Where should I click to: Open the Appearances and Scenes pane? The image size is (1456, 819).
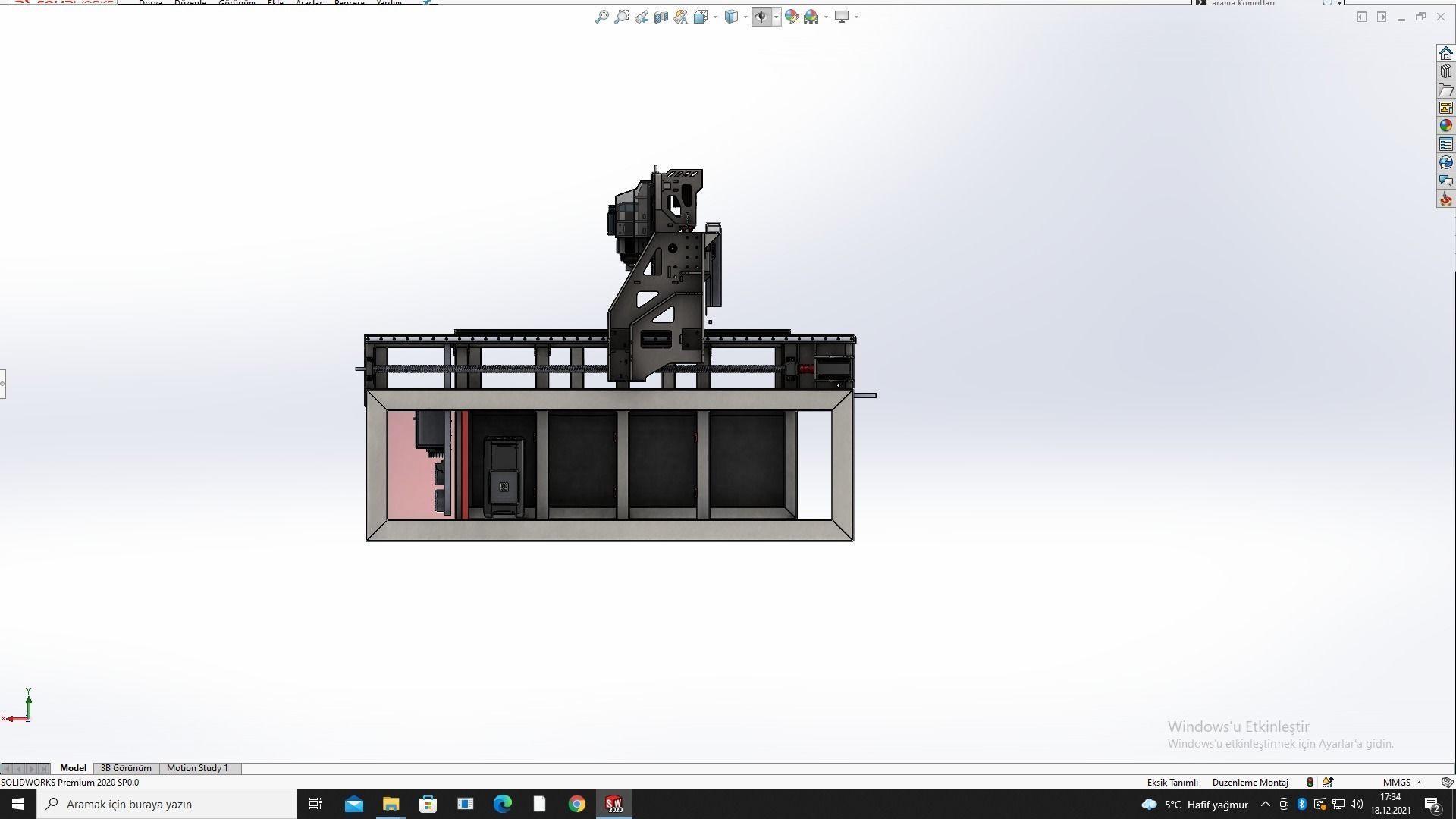pyautogui.click(x=1446, y=126)
